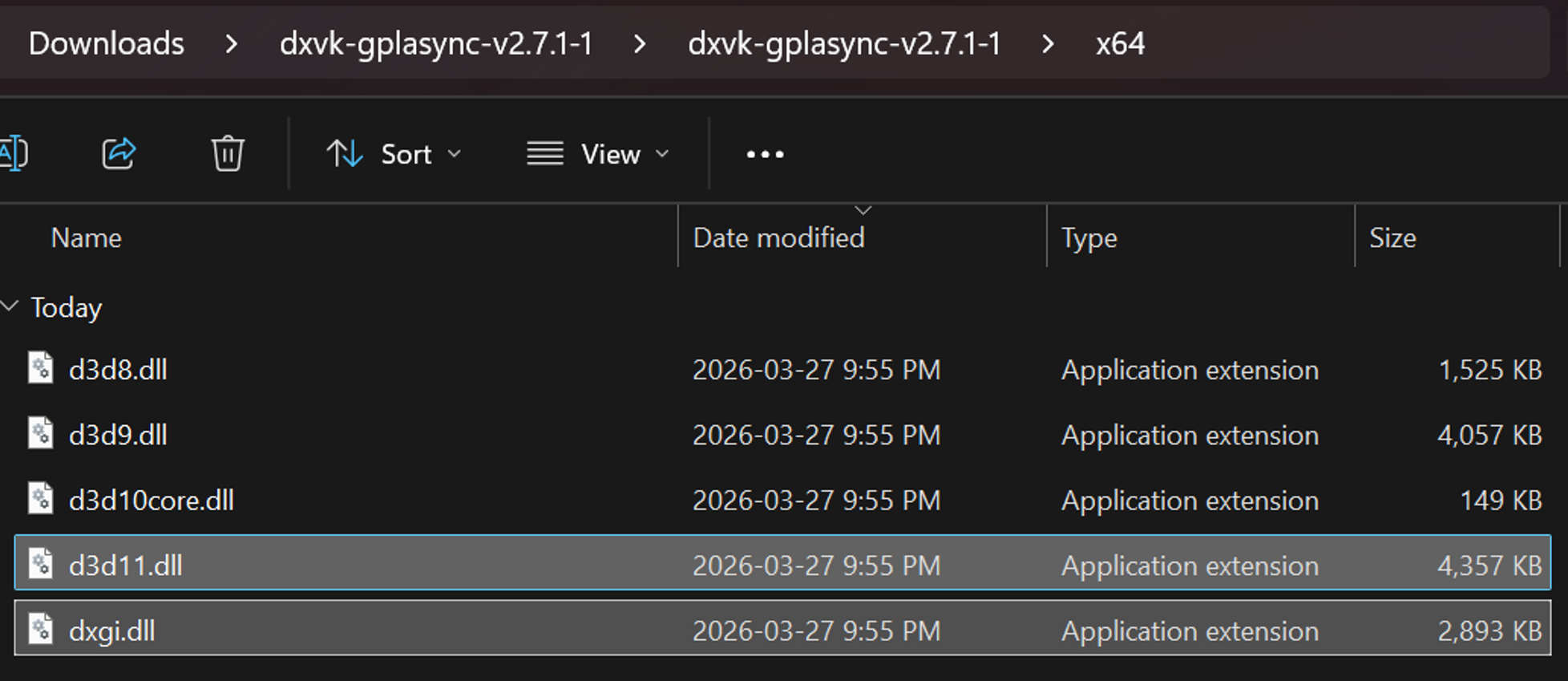Open the Sort dropdown menu
Screen dimensions: 1568x681
[394, 154]
